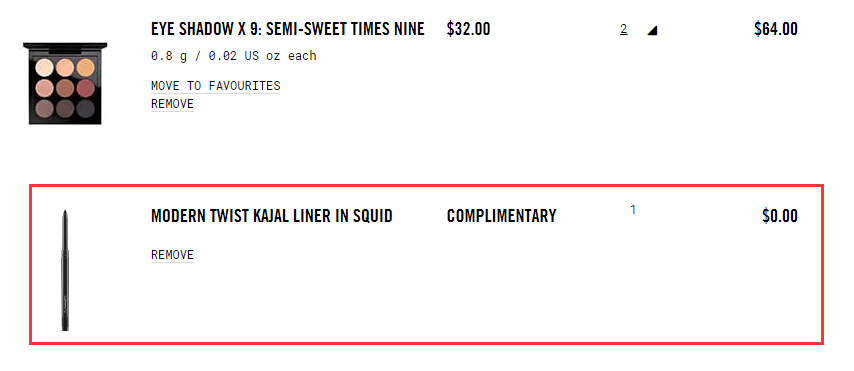The height and width of the screenshot is (371, 854).
Task: Click the 0.8 g size description text
Action: click(234, 56)
